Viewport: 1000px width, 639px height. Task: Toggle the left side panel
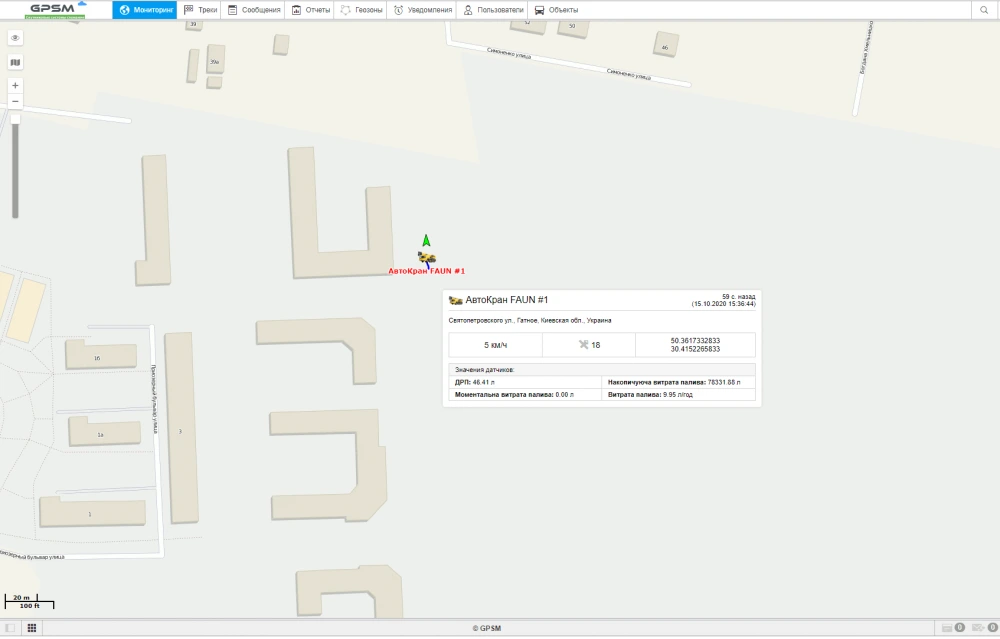[10, 628]
